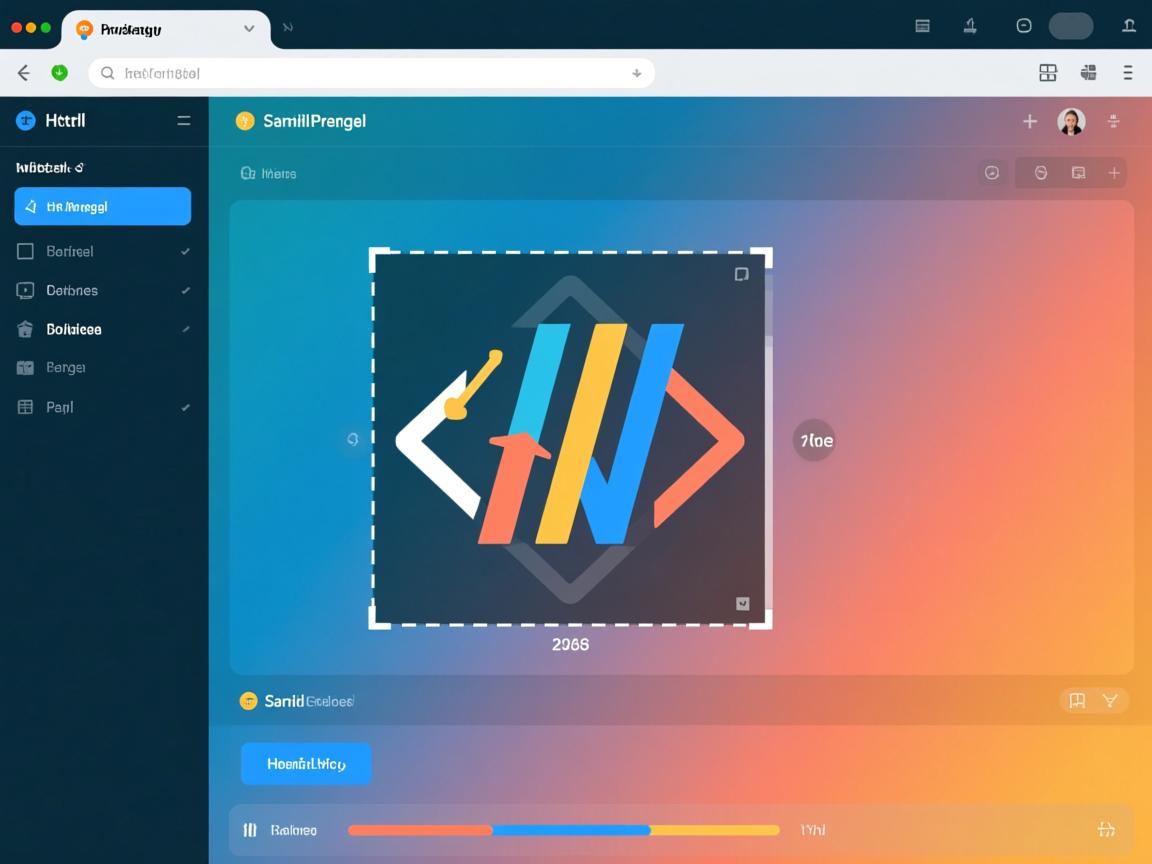Screen dimensions: 1152x864
Task: Click the filter funnel icon in Sanid row
Action: pyautogui.click(x=1110, y=701)
